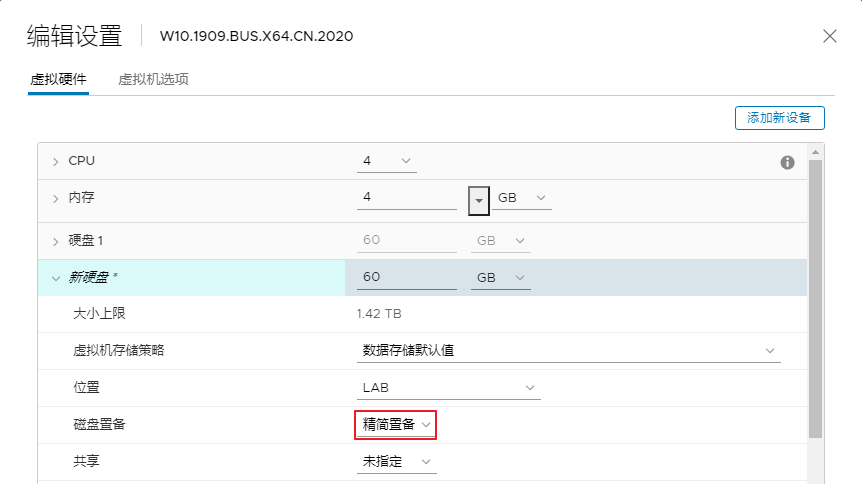
Task: Click the CPU info icon
Action: [787, 162]
